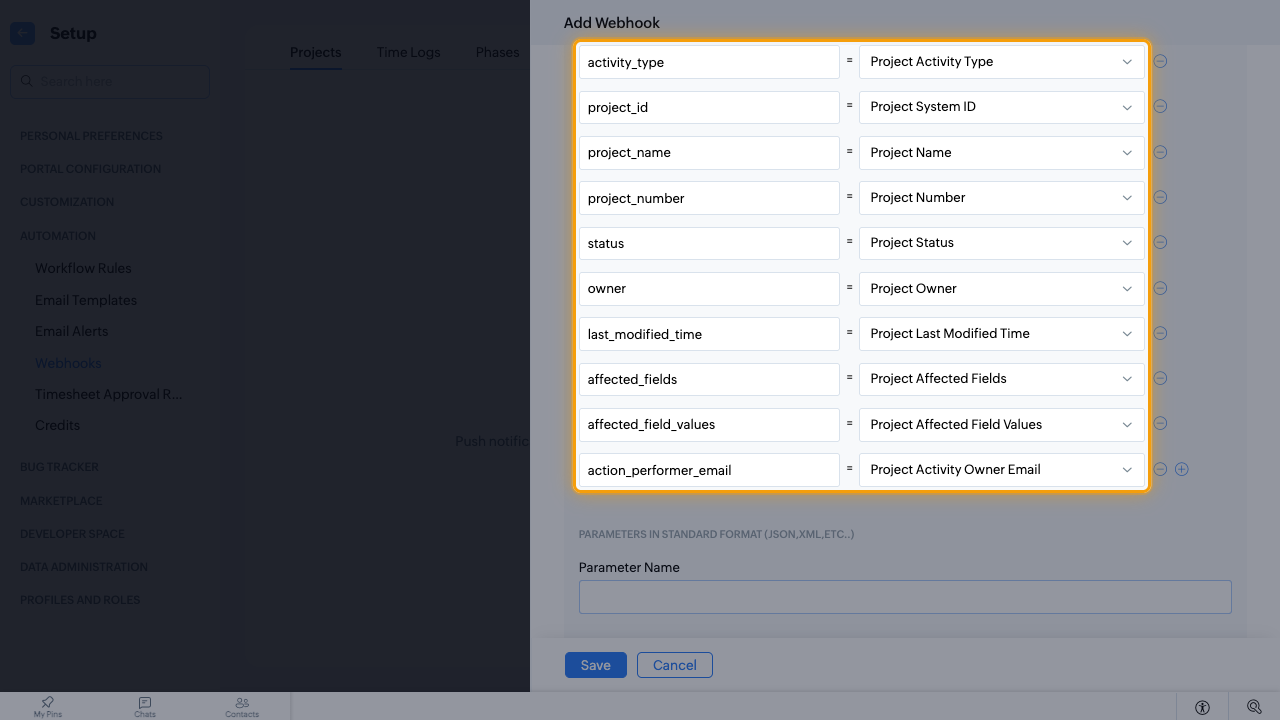Open the Project System ID dropdown
Image resolution: width=1280 pixels, height=720 pixels.
tap(1002, 107)
